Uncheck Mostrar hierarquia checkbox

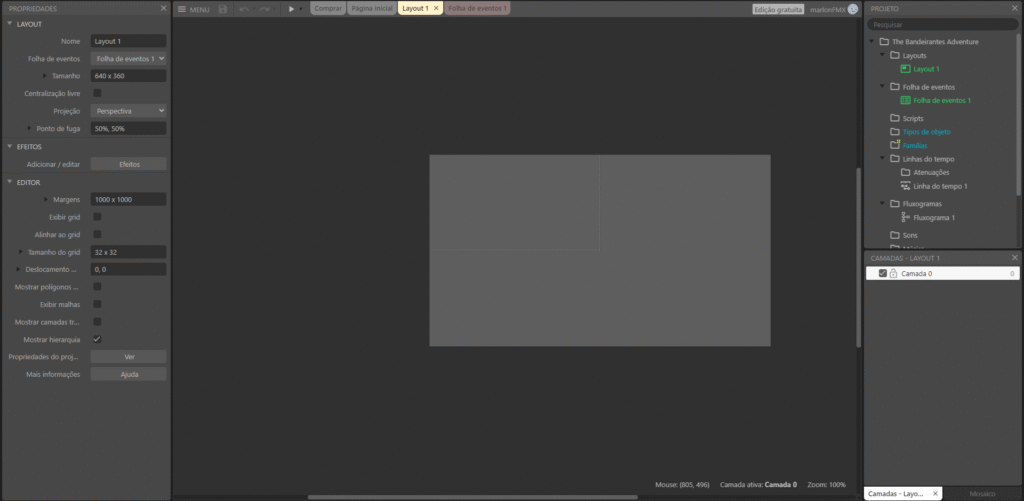pyautogui.click(x=97, y=340)
